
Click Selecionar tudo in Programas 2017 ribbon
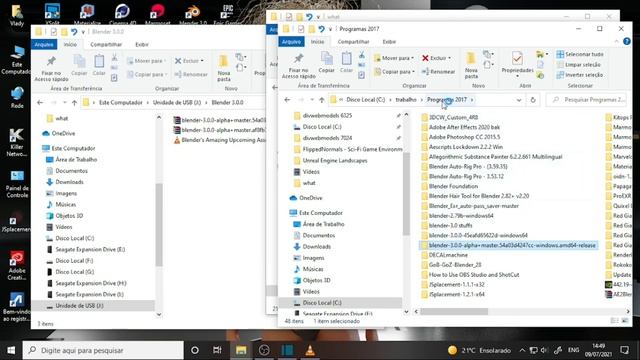coord(580,54)
